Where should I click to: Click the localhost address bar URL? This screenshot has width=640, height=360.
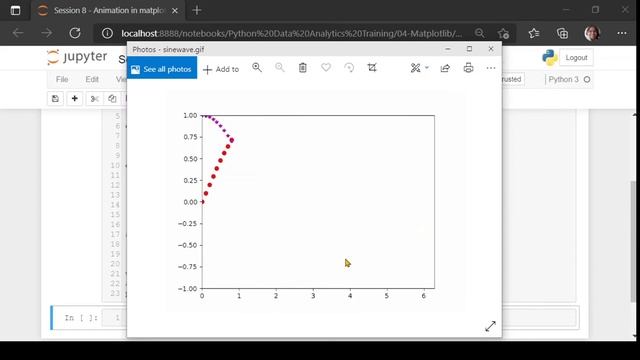(x=291, y=33)
